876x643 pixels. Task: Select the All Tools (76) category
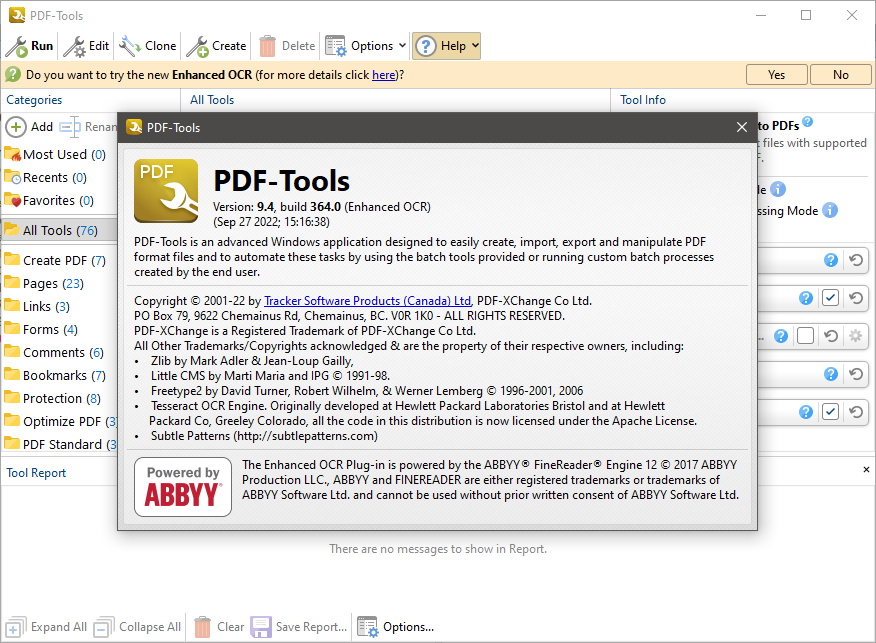coord(59,230)
